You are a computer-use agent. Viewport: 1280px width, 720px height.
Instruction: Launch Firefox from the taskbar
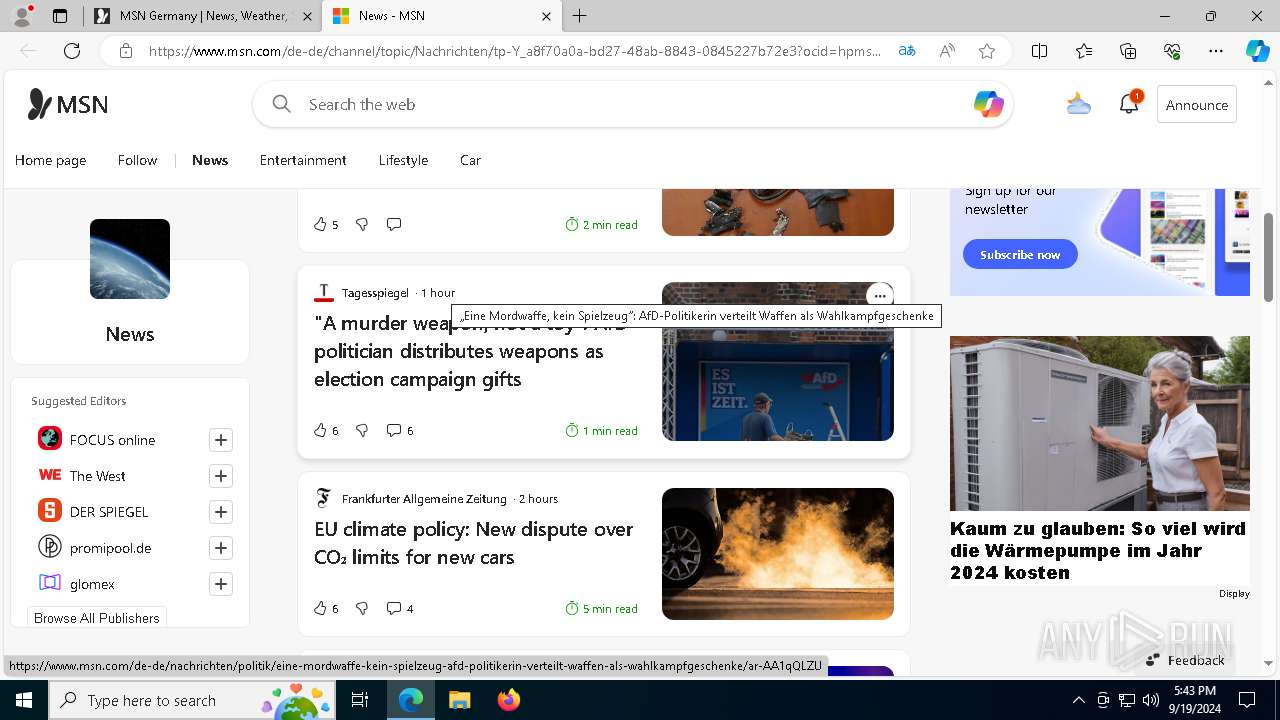509,700
